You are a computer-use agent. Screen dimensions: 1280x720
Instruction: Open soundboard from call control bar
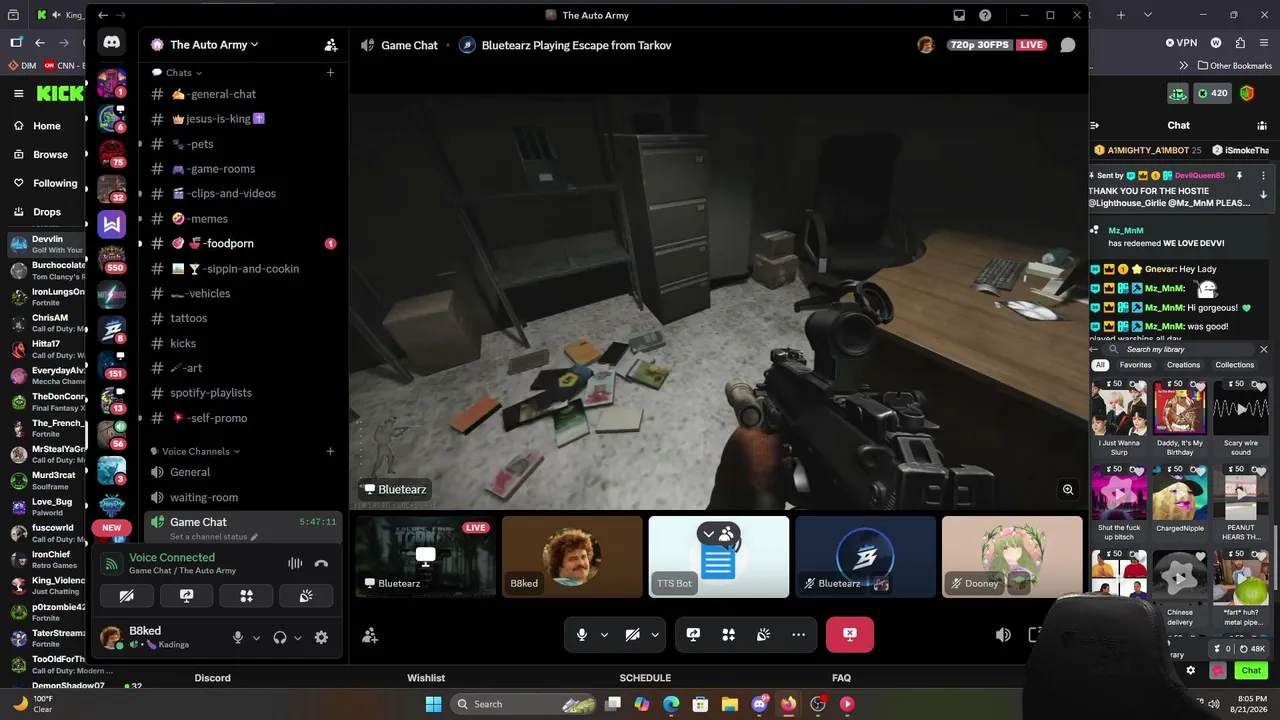pyautogui.click(x=763, y=634)
